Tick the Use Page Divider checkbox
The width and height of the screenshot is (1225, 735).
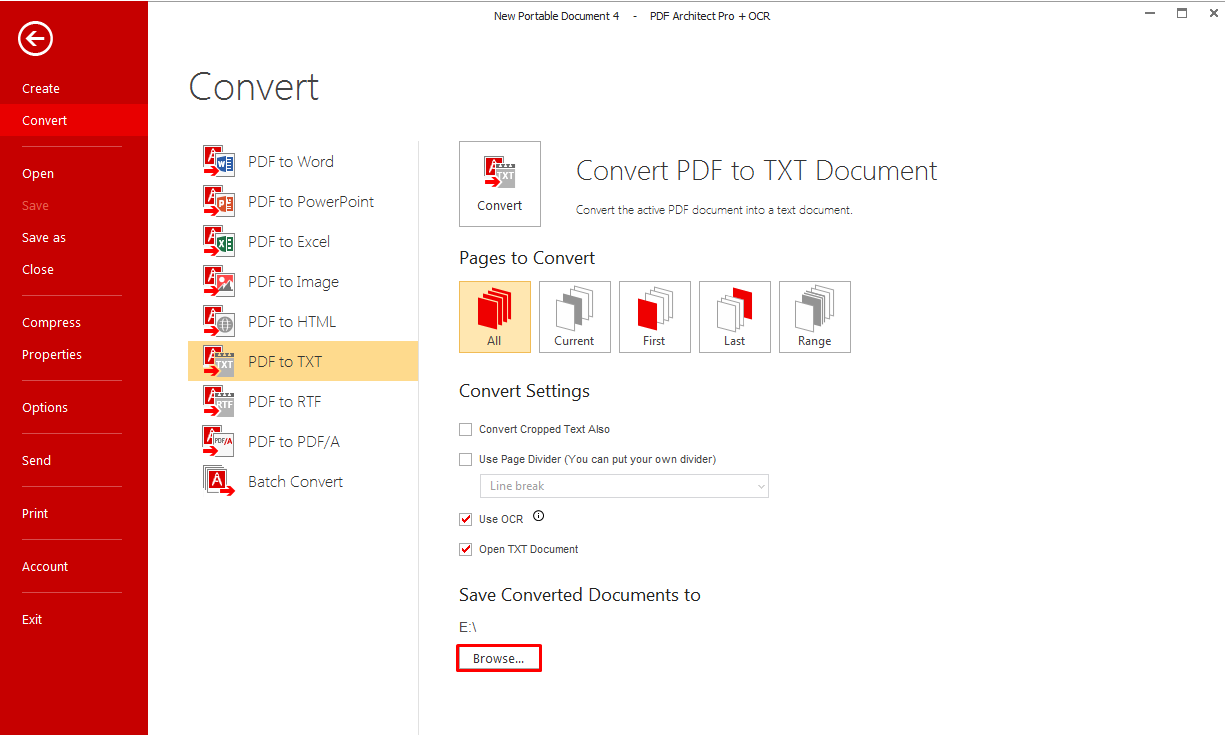(x=465, y=459)
